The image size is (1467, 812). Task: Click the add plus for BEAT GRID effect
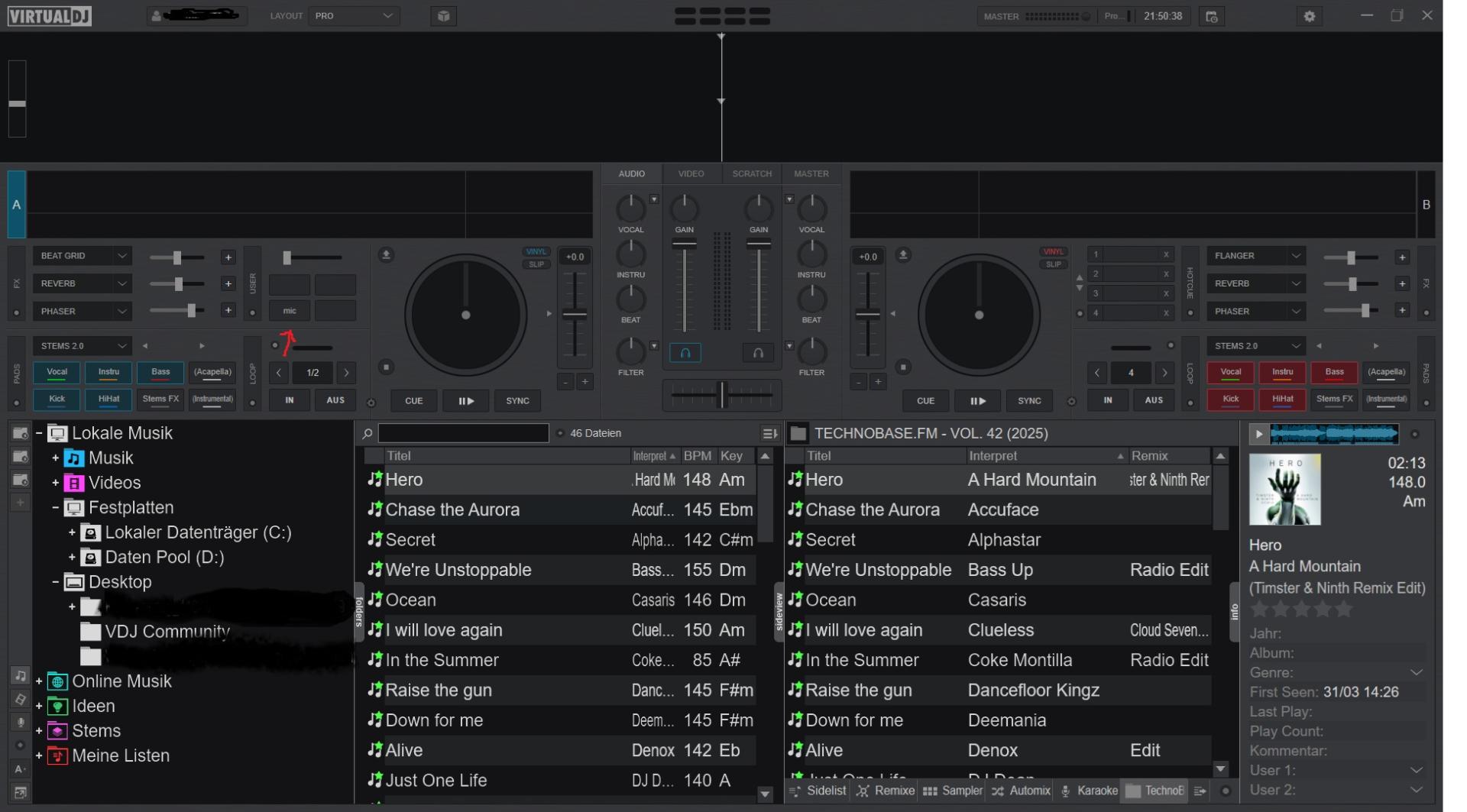[x=228, y=257]
